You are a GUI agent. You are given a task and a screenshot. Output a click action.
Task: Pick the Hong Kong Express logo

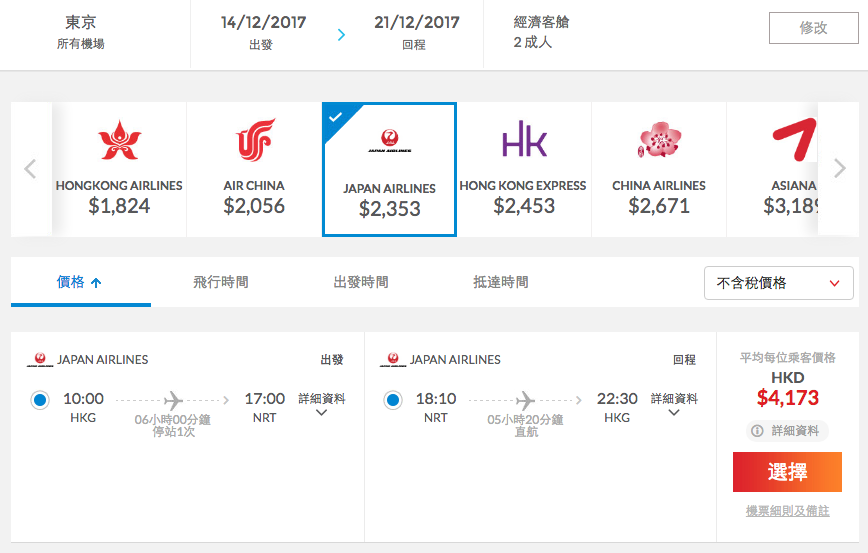pos(524,139)
